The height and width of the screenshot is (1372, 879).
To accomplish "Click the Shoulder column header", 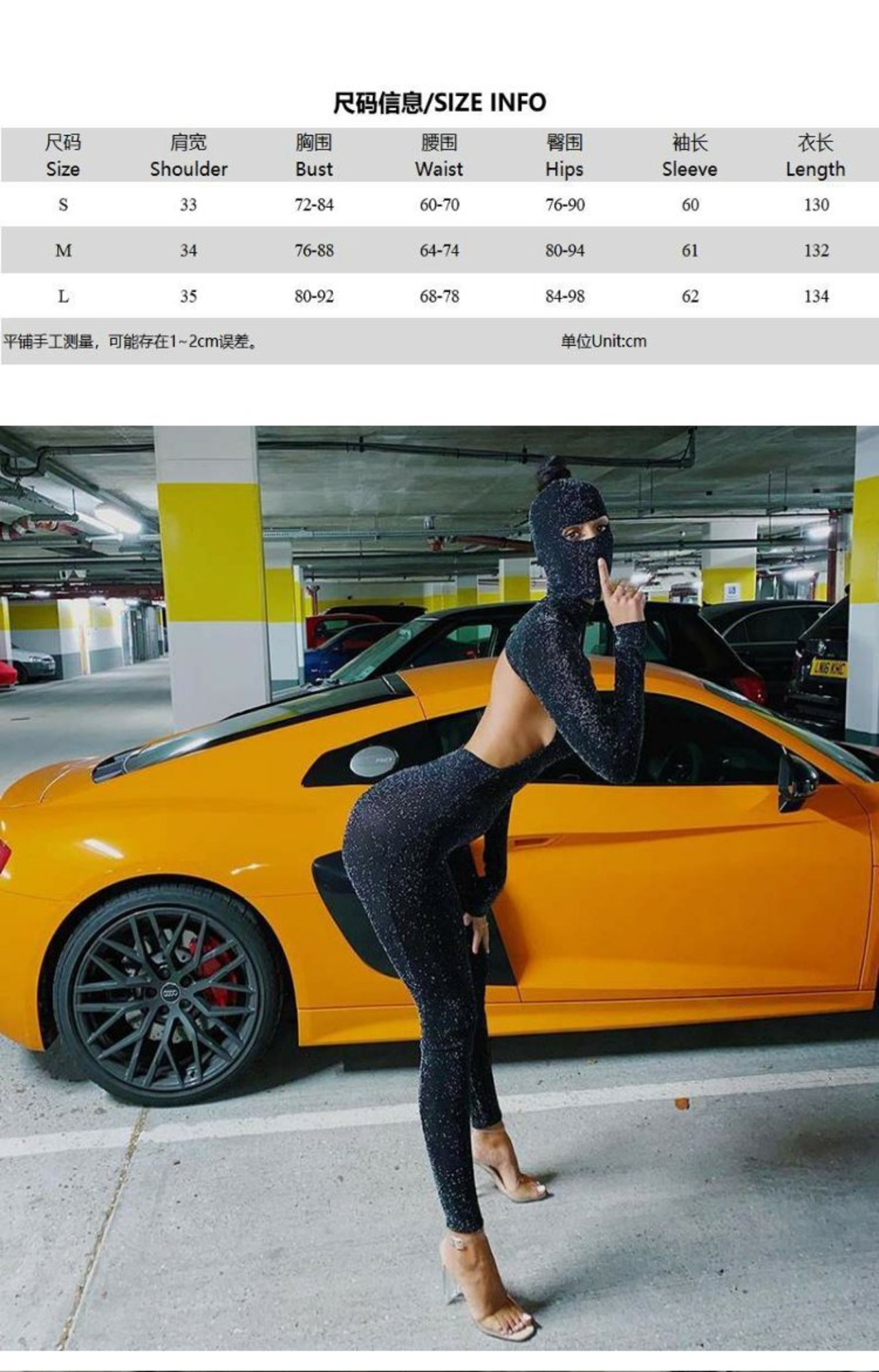I will pyautogui.click(x=188, y=155).
